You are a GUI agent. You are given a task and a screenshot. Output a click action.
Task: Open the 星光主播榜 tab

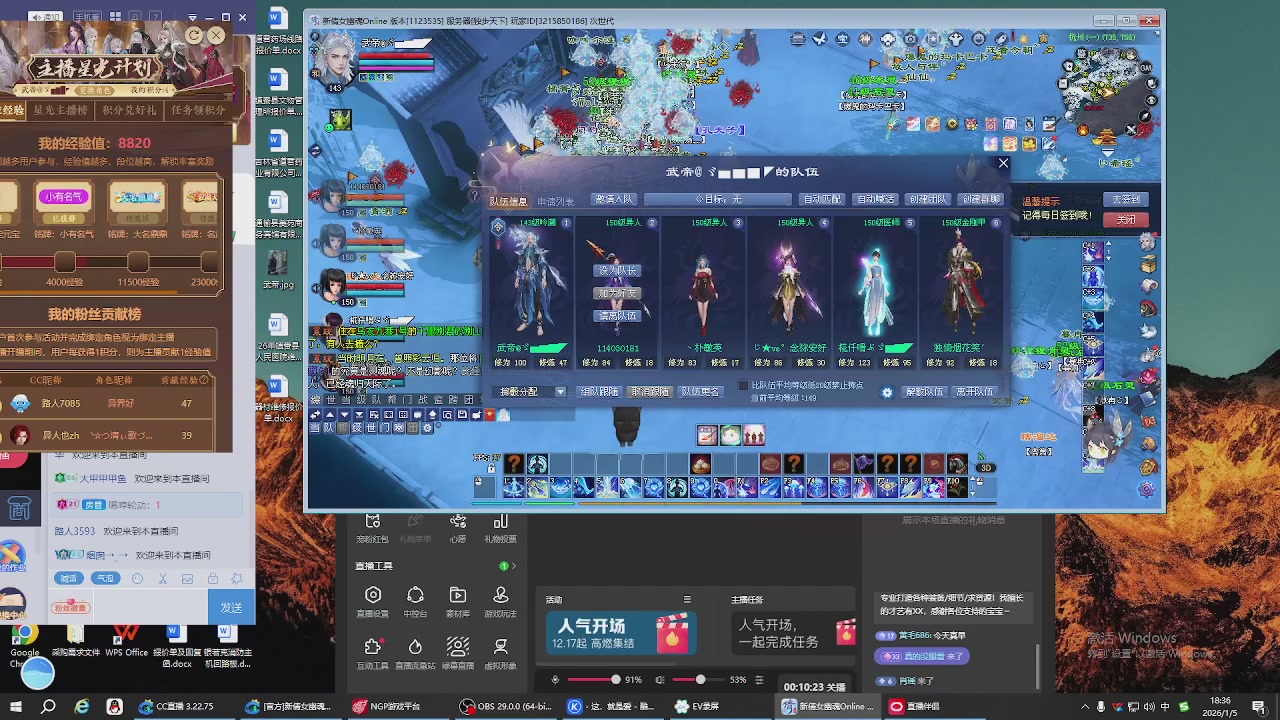point(61,111)
